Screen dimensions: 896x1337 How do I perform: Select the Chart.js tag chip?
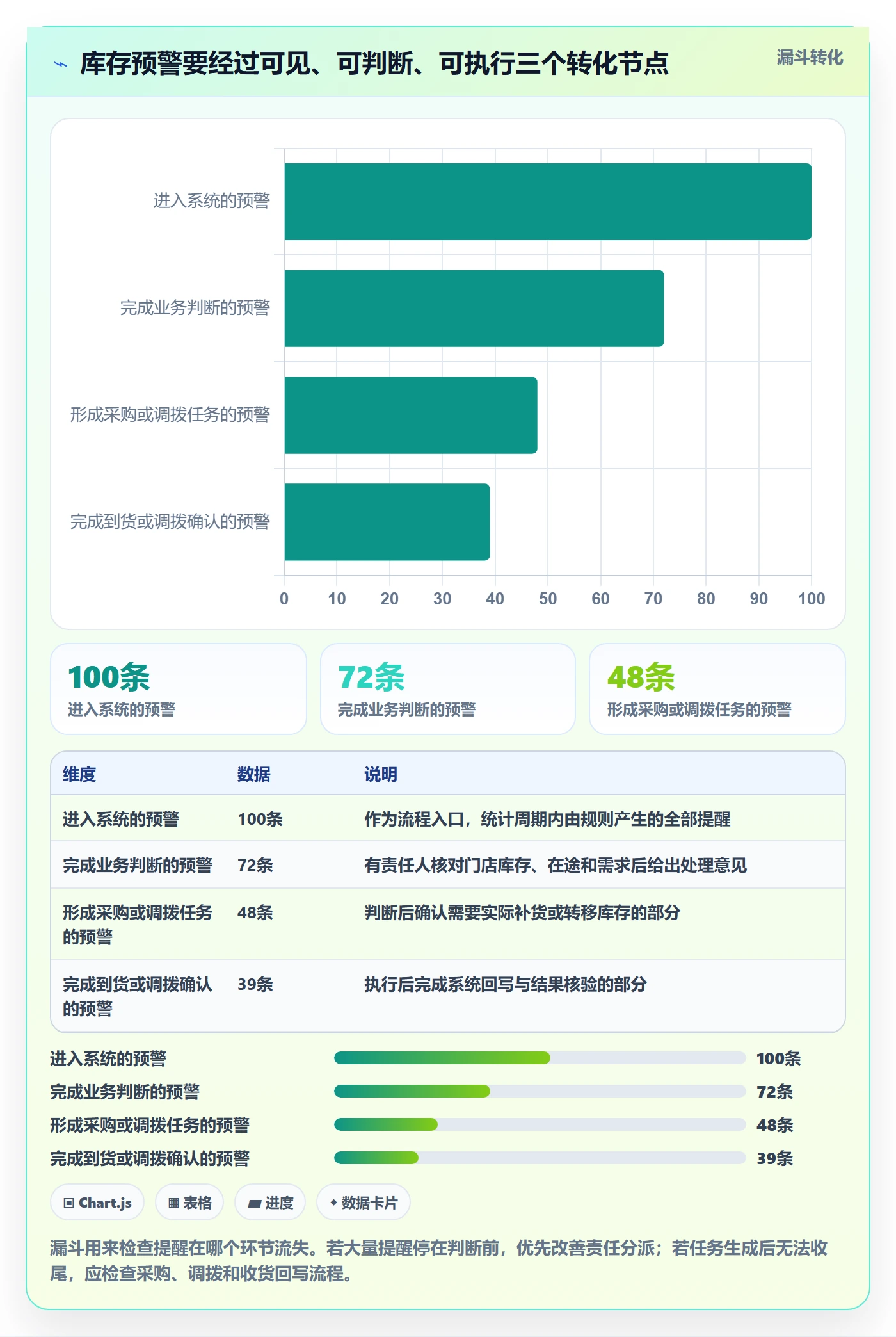[x=97, y=1203]
